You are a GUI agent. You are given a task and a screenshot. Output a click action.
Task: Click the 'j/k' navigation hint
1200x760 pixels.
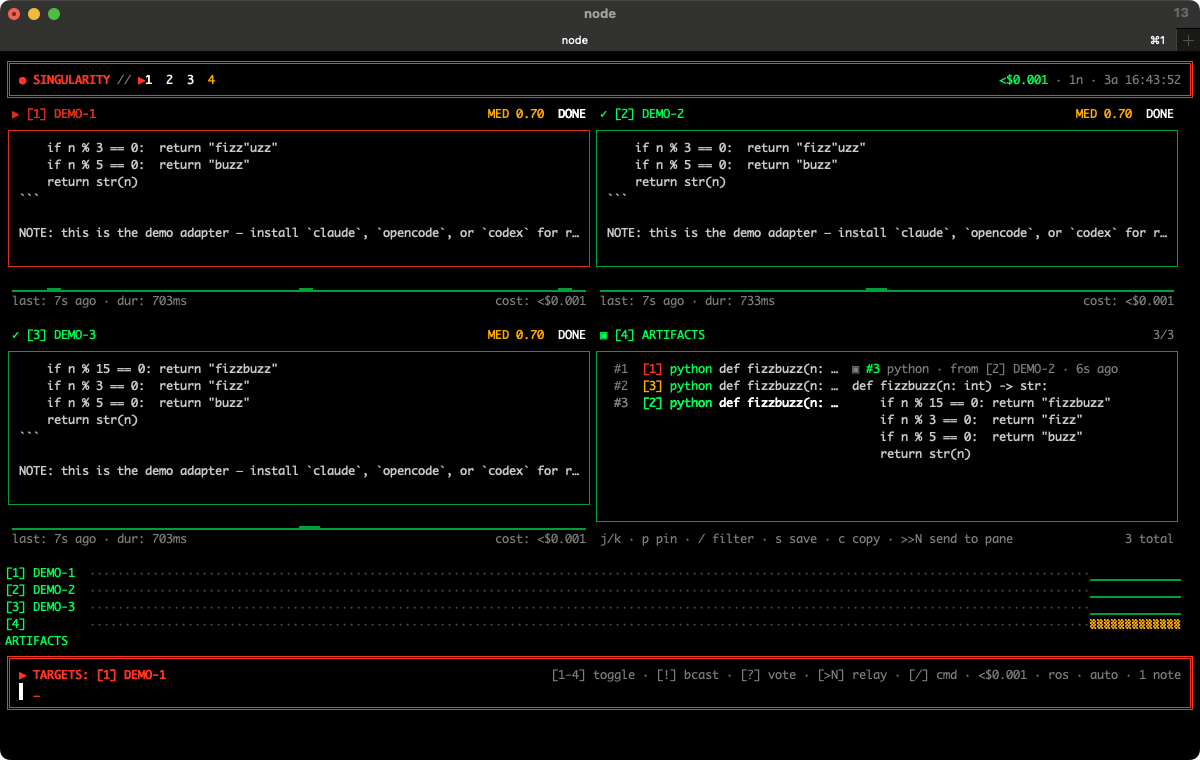click(x=611, y=539)
